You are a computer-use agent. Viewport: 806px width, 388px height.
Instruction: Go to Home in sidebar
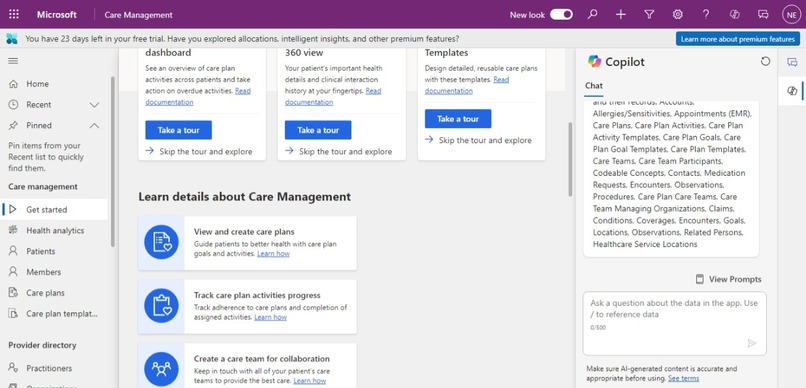point(38,84)
